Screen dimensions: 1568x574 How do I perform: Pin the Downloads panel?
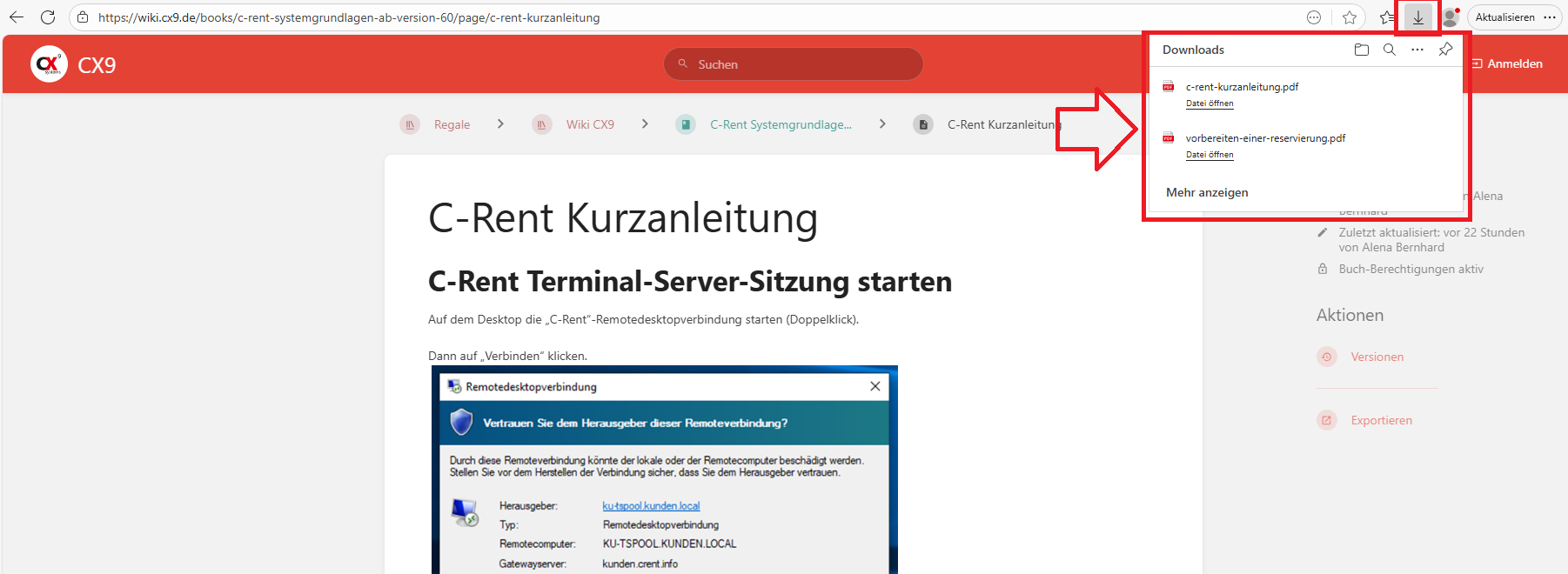pyautogui.click(x=1445, y=50)
